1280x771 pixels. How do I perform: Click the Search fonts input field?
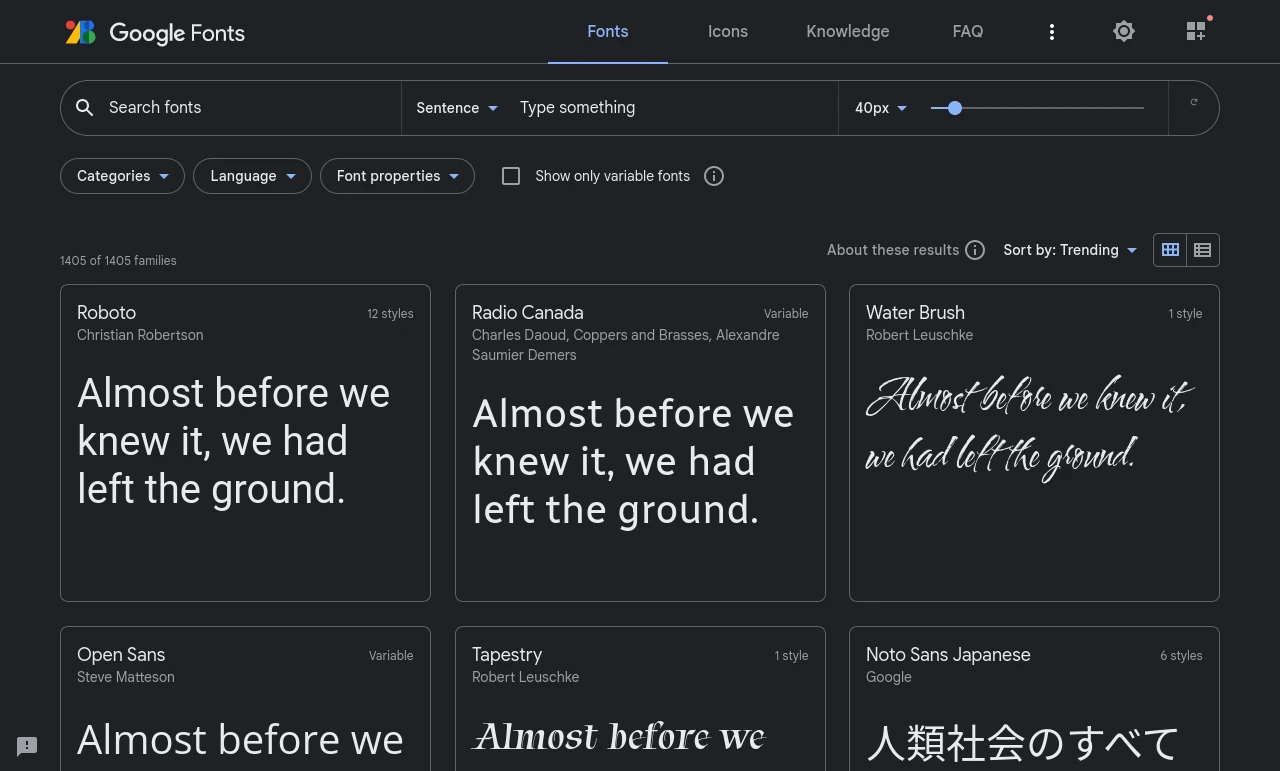click(250, 108)
